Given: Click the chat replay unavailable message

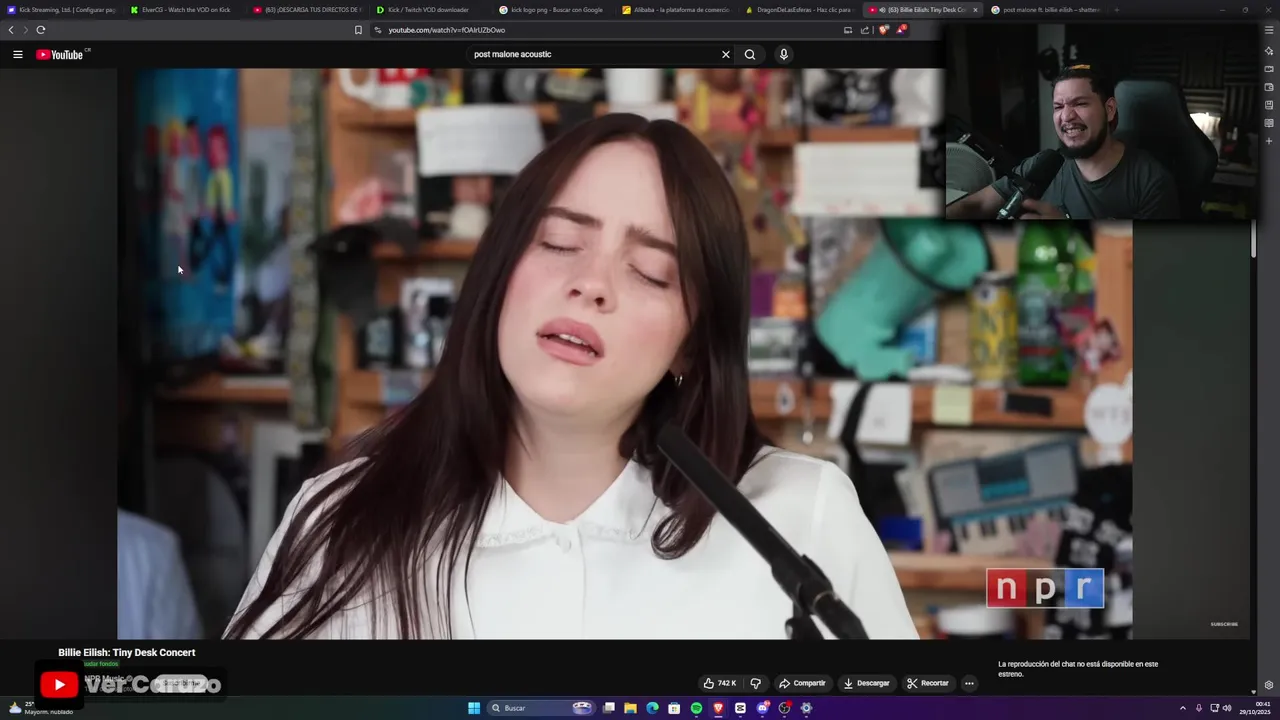Looking at the screenshot, I should click(x=1078, y=669).
